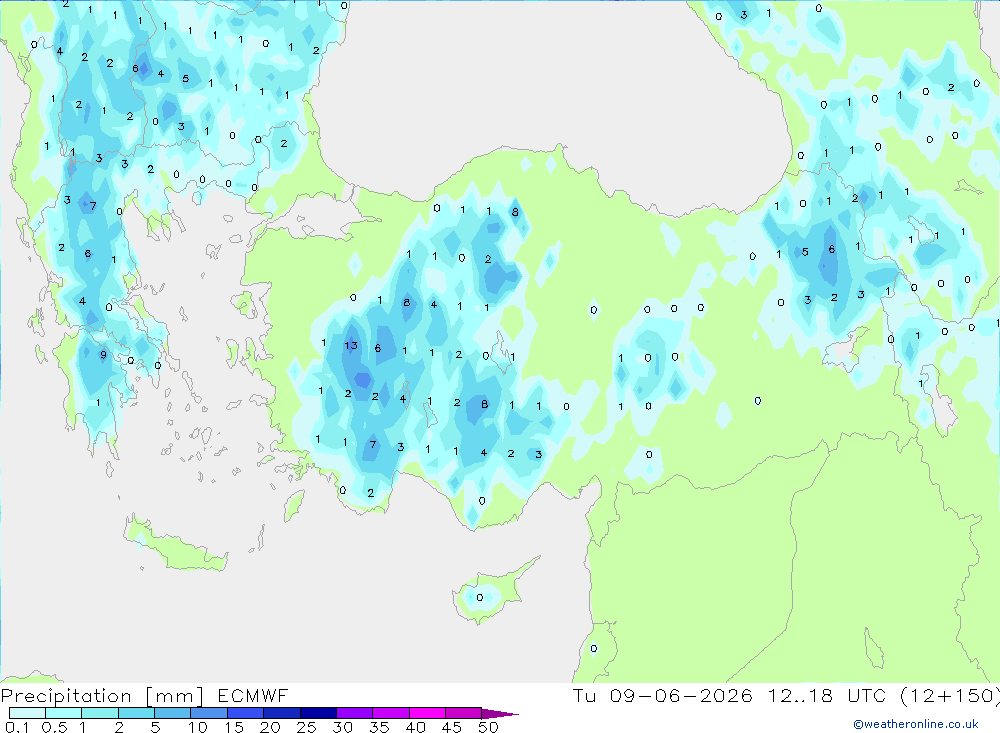Click the purple arrow tip above 50 on legend
The width and height of the screenshot is (1000, 733).
point(499,714)
